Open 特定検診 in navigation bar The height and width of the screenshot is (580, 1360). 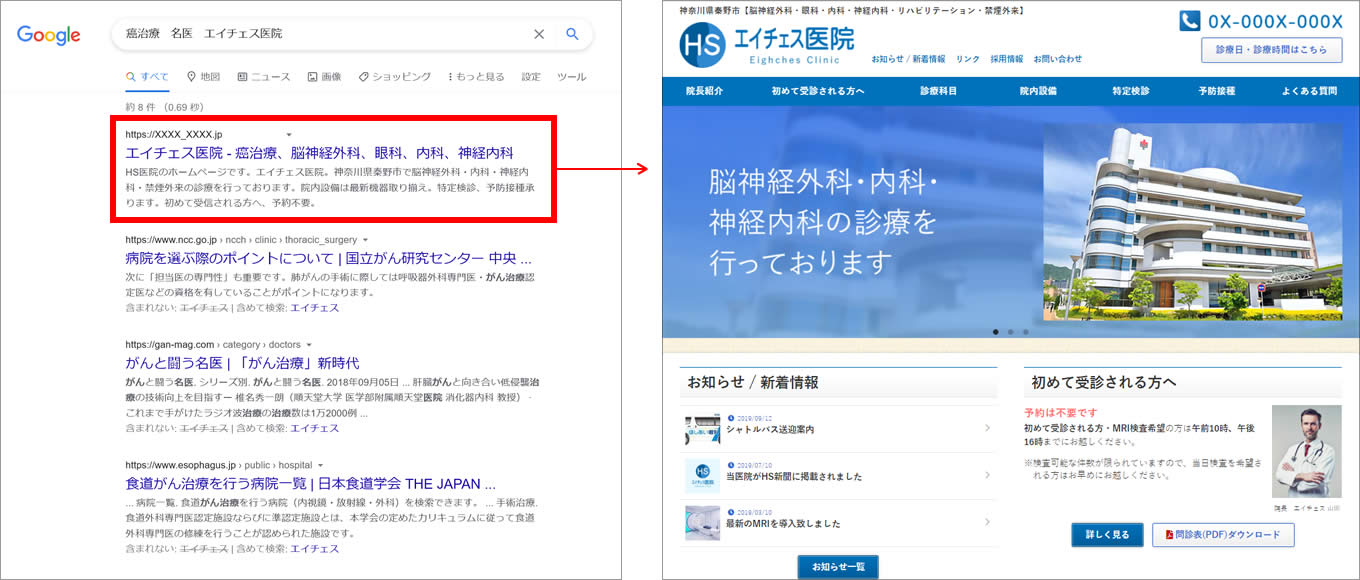(x=1130, y=91)
